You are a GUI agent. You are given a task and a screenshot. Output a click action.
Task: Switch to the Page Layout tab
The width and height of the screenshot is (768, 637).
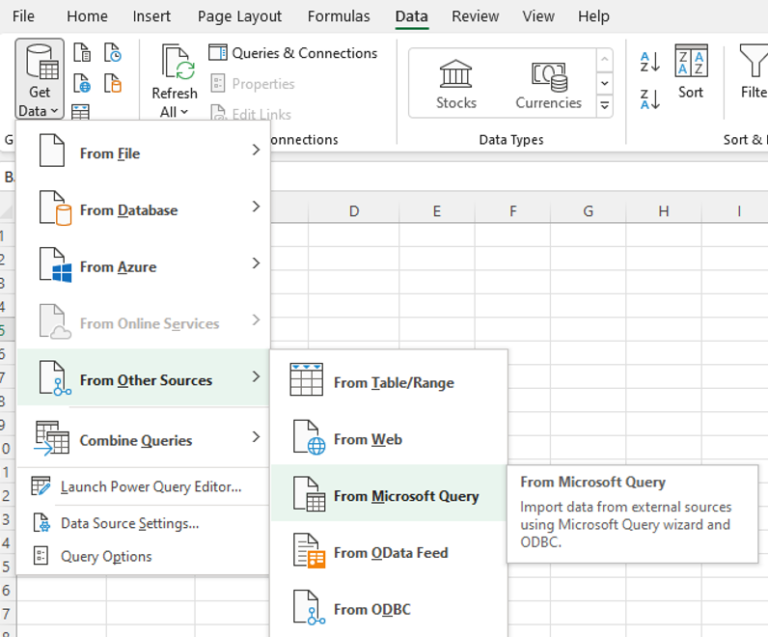tap(240, 16)
